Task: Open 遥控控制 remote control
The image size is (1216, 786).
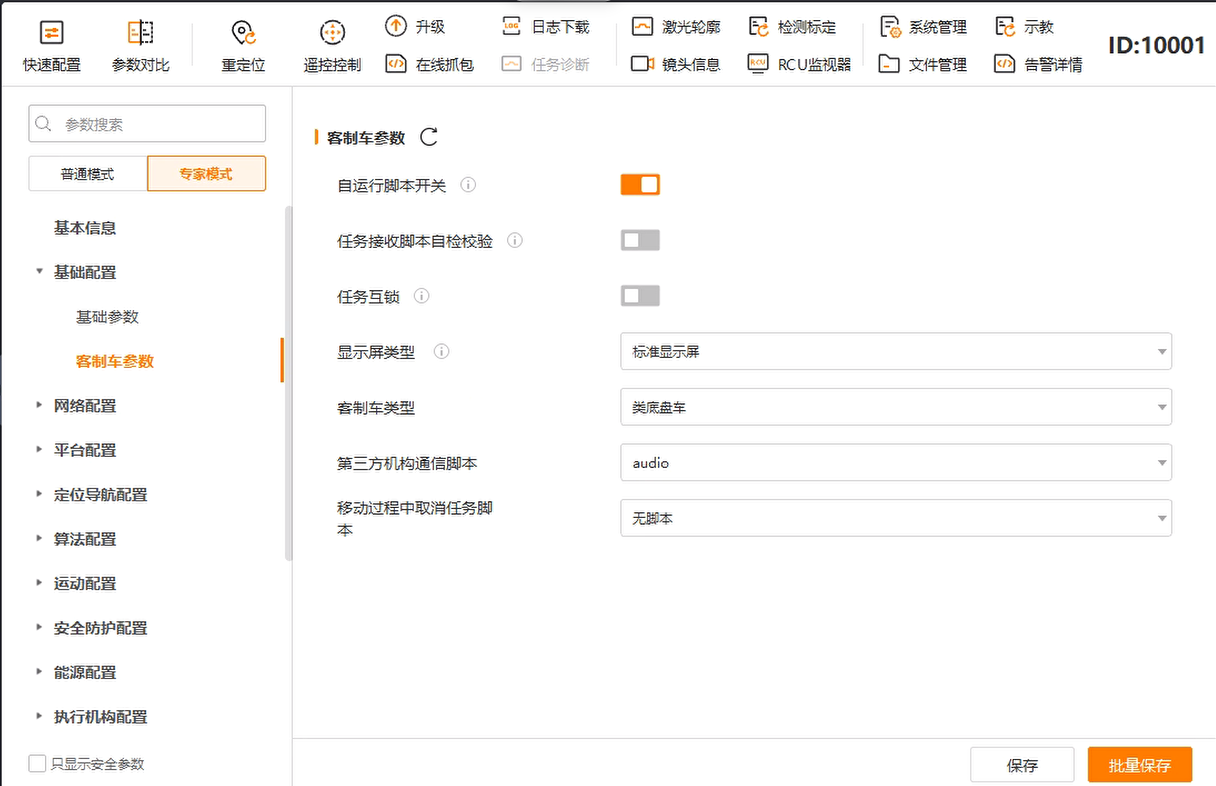Action: 332,46
